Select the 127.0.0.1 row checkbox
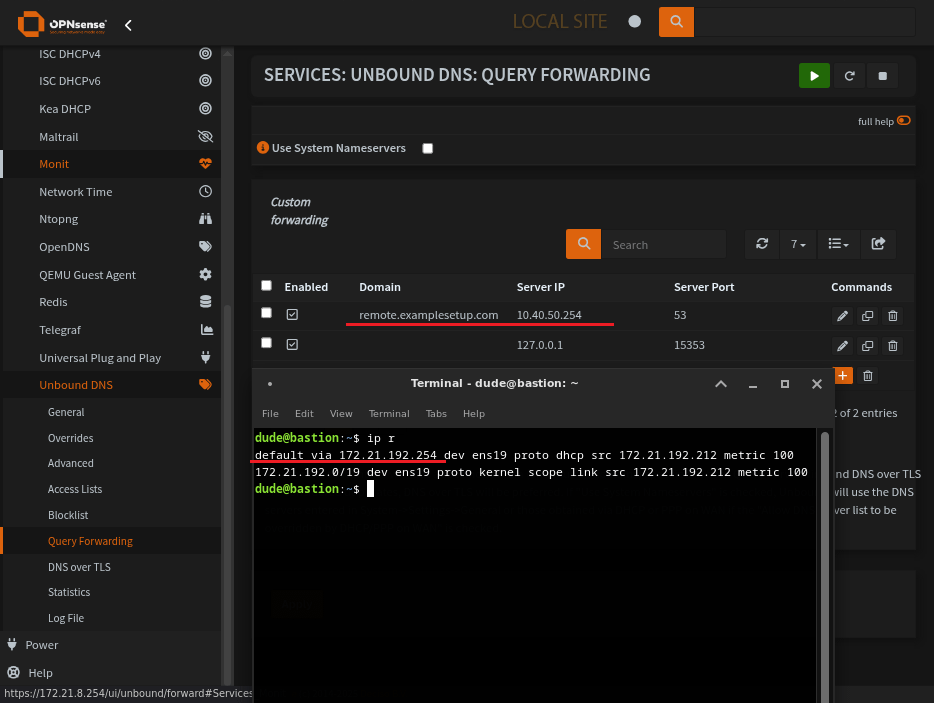 266,343
